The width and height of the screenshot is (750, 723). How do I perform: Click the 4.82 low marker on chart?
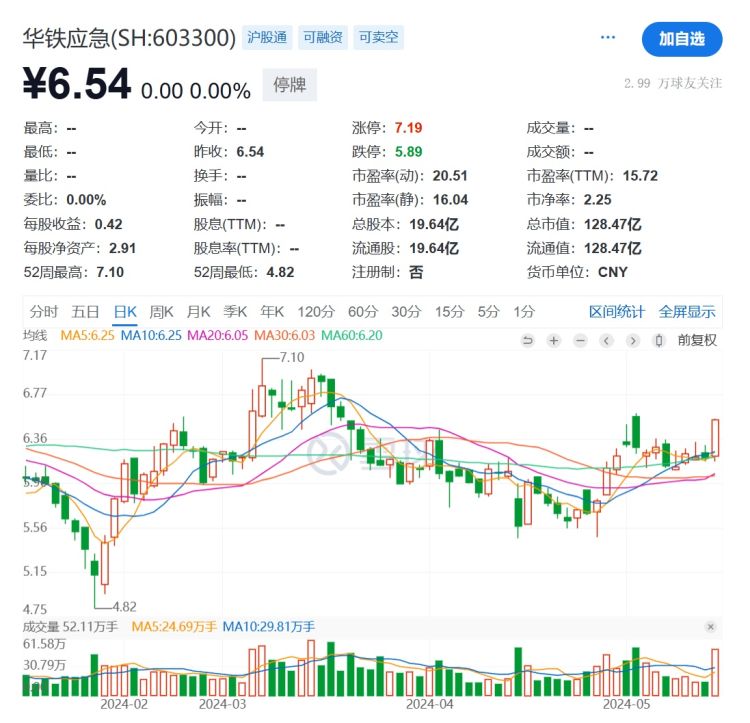(124, 607)
